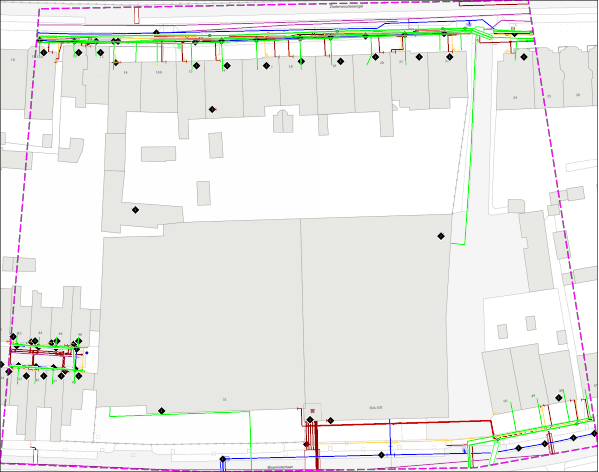Click the house number 26 label
Viewport: 599px width, 472px height.
[x=578, y=95]
